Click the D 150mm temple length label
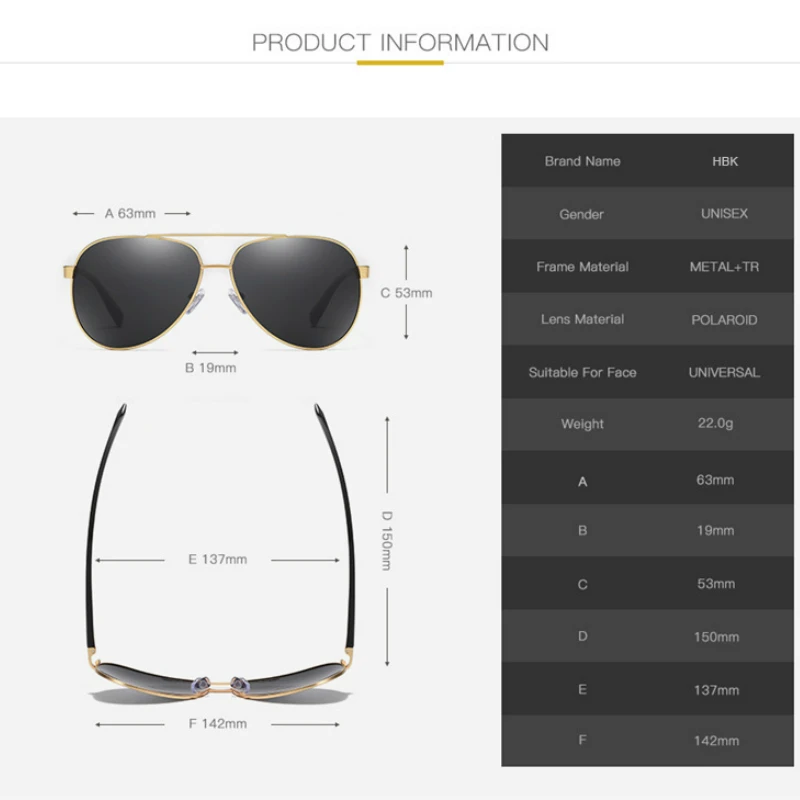The image size is (800, 800). tap(387, 540)
